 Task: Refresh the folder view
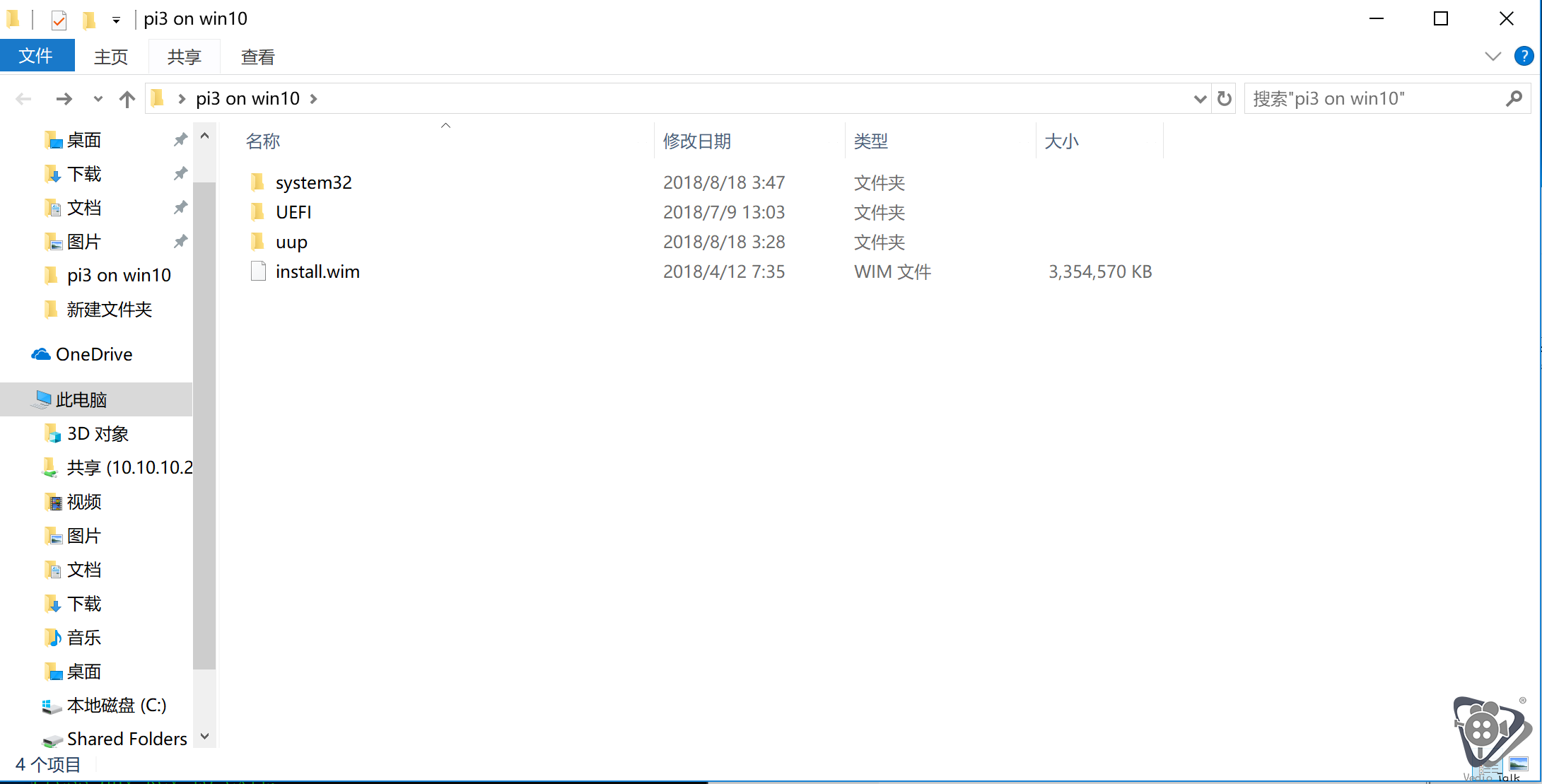pyautogui.click(x=1225, y=99)
